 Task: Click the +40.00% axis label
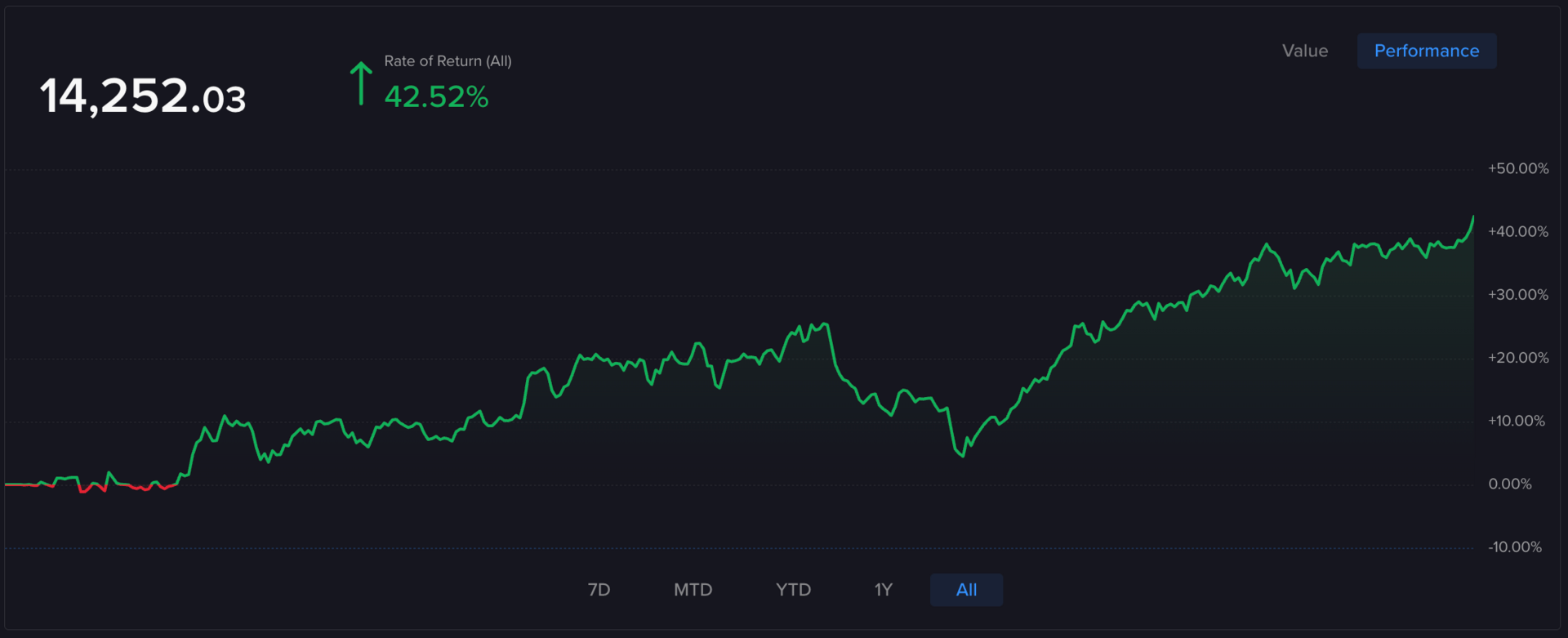(x=1517, y=231)
